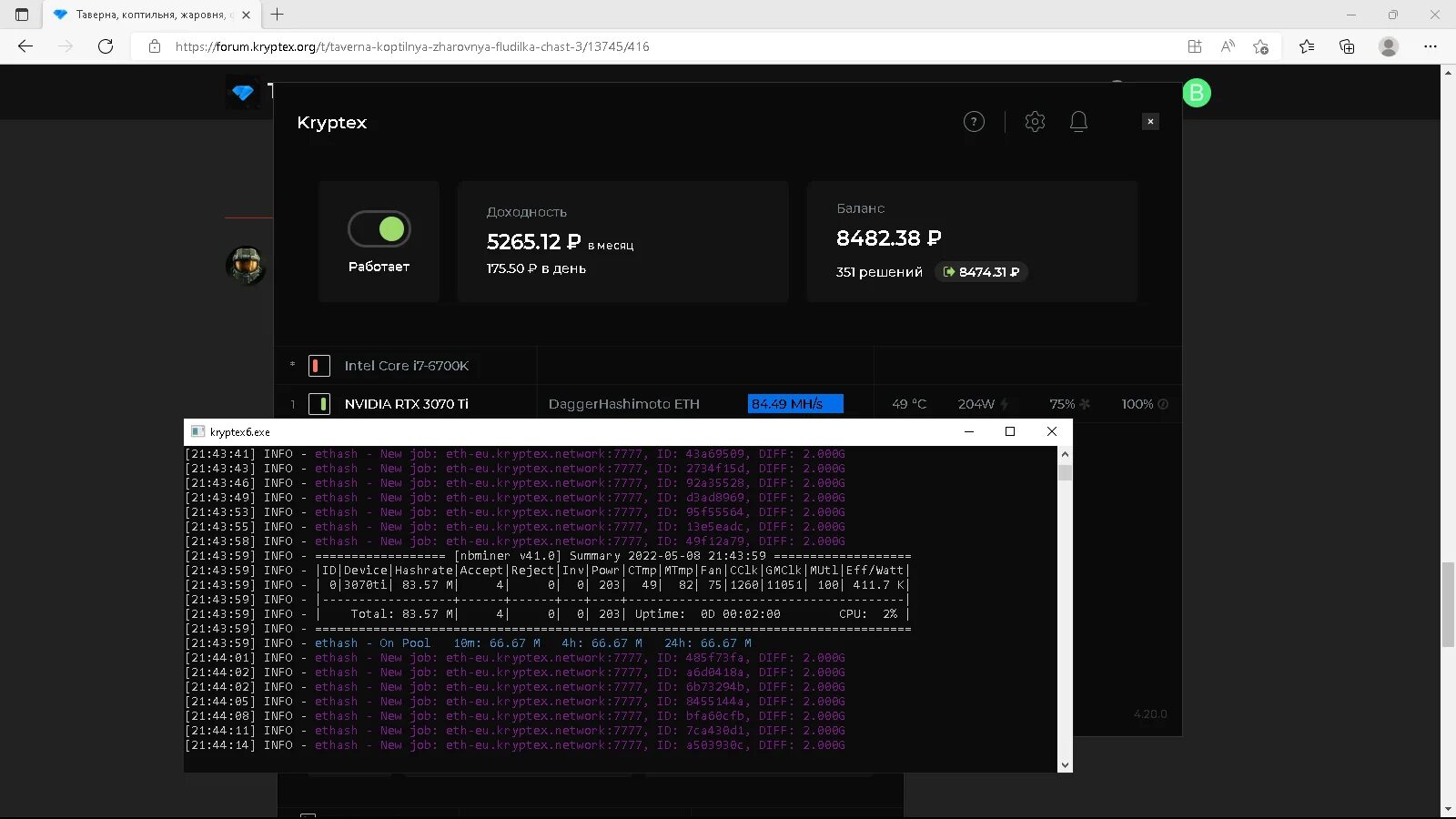Open a new browser tab

(277, 15)
